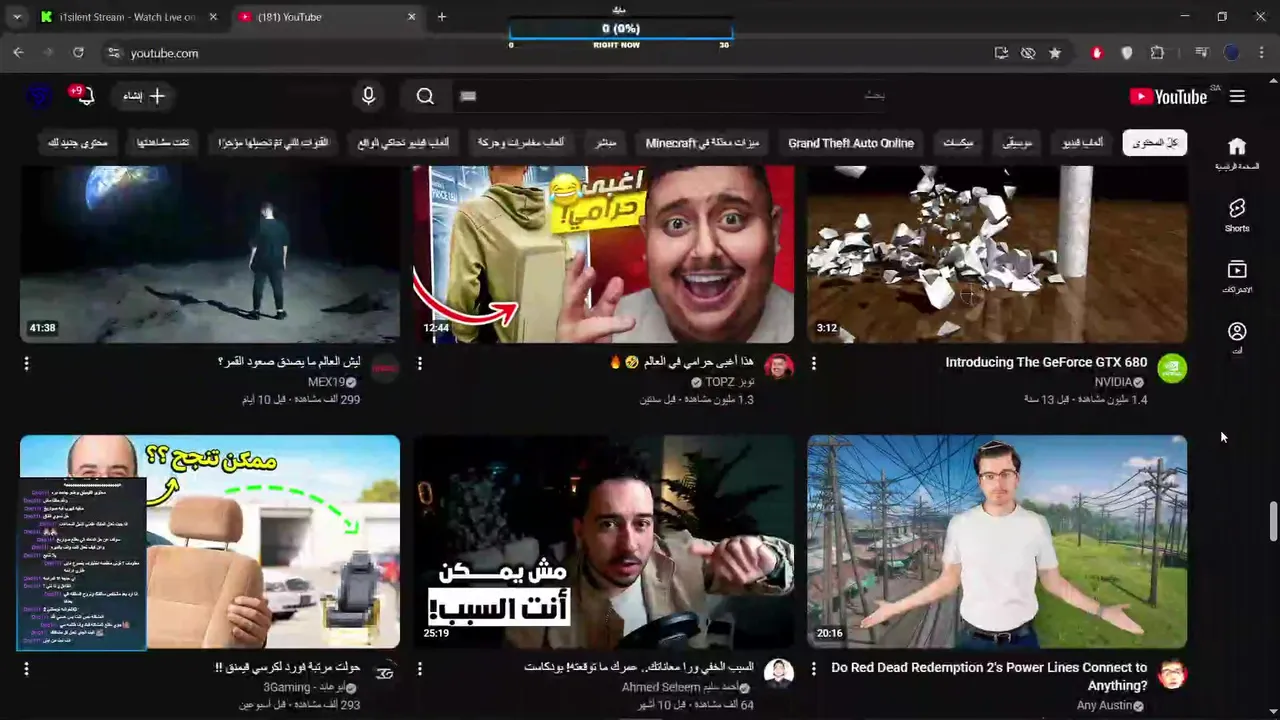Image resolution: width=1280 pixels, height=720 pixels.
Task: Open the 12:44 TOPZ video thumbnail
Action: 604,254
